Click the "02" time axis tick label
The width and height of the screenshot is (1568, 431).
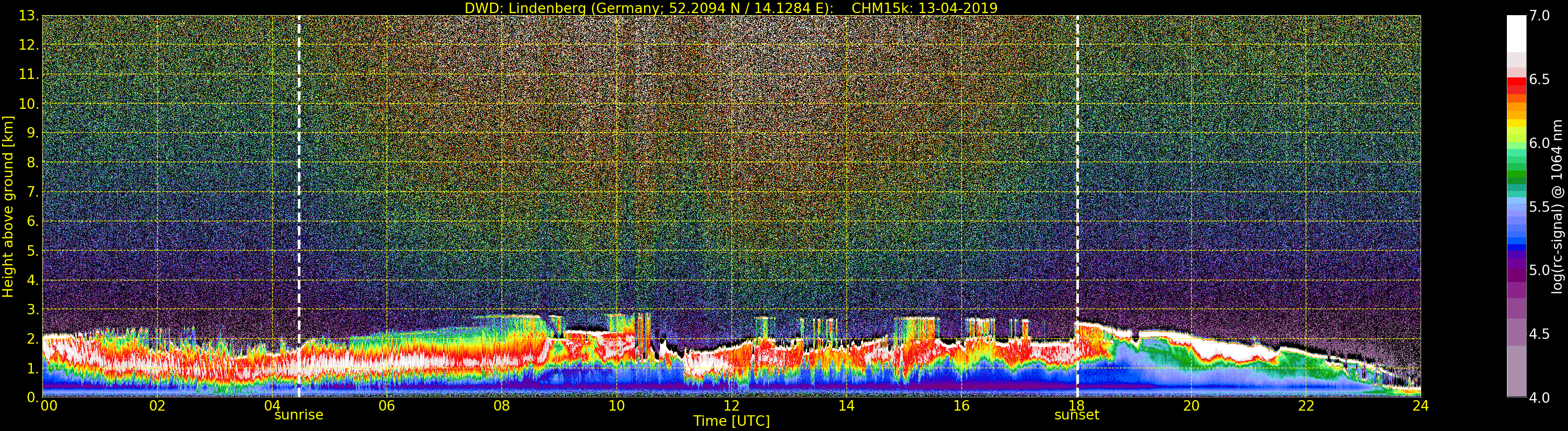pyautogui.click(x=157, y=405)
